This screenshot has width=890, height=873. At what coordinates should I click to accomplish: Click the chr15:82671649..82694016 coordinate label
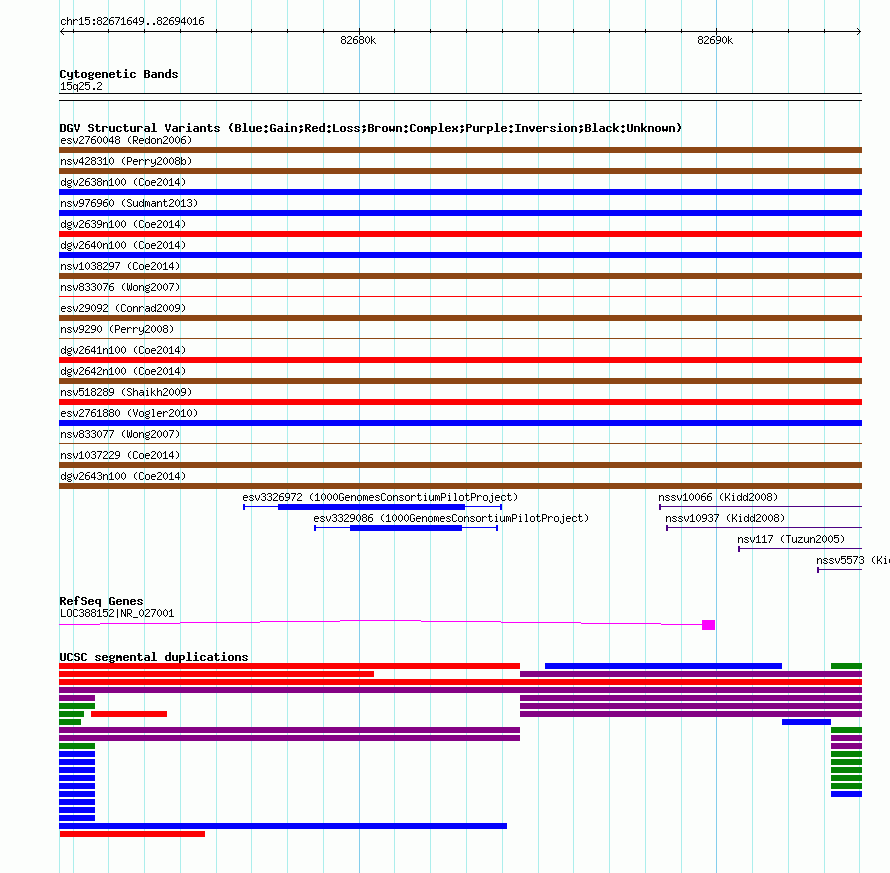coord(132,21)
